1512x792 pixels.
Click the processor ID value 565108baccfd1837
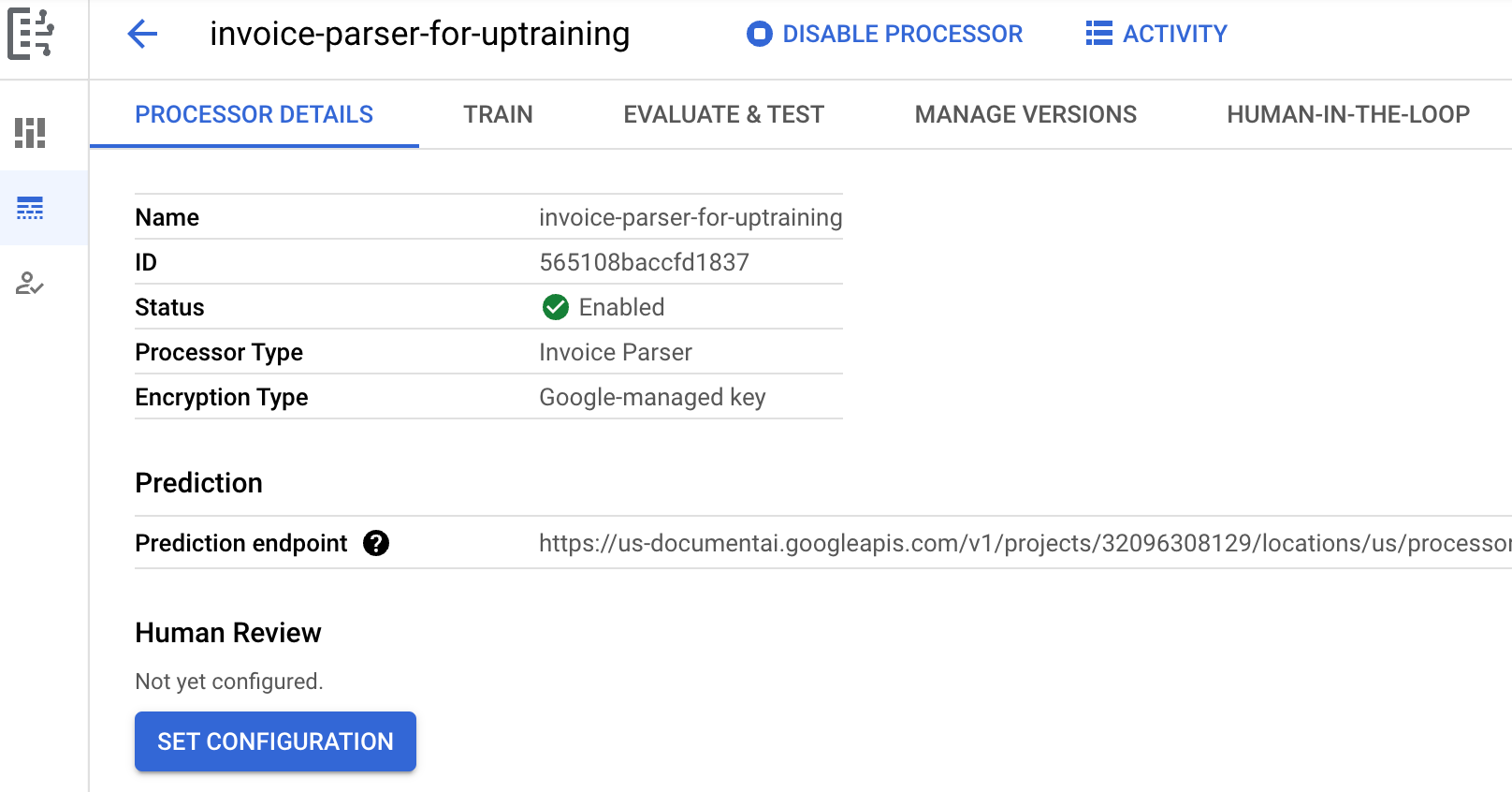[x=644, y=262]
